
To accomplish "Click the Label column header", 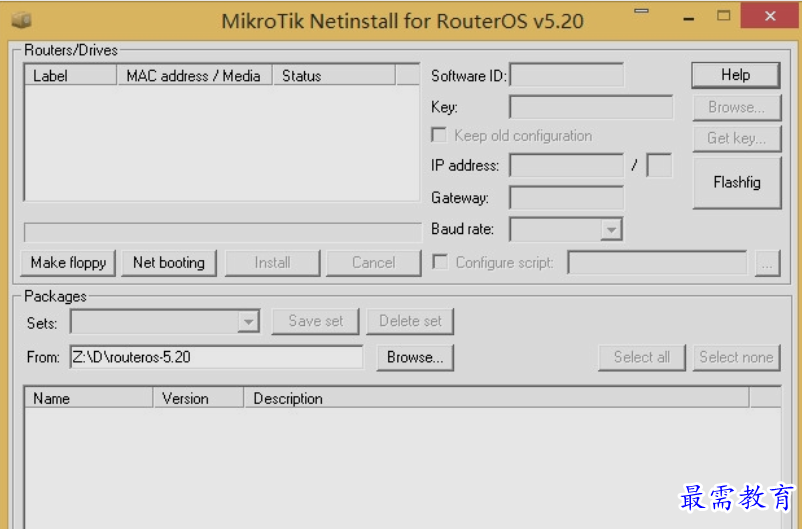I will [71, 76].
